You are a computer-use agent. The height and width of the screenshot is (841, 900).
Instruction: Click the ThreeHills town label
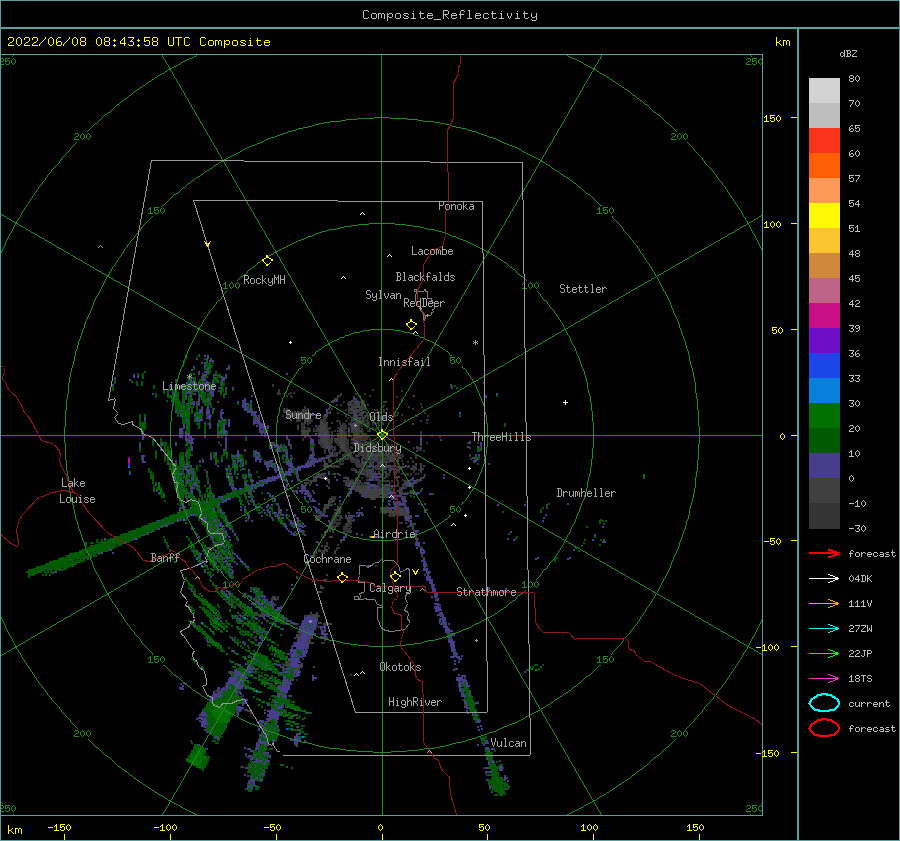click(501, 437)
